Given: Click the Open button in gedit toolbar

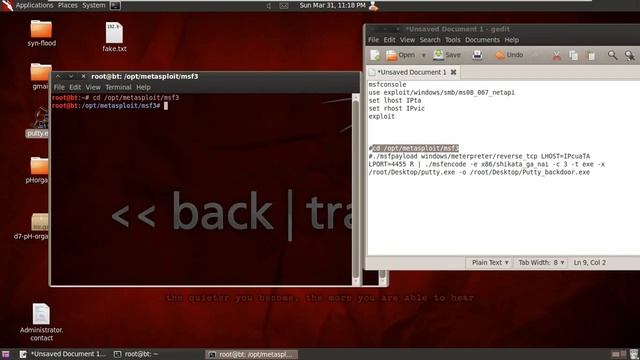Looking at the screenshot, I should click(x=400, y=55).
